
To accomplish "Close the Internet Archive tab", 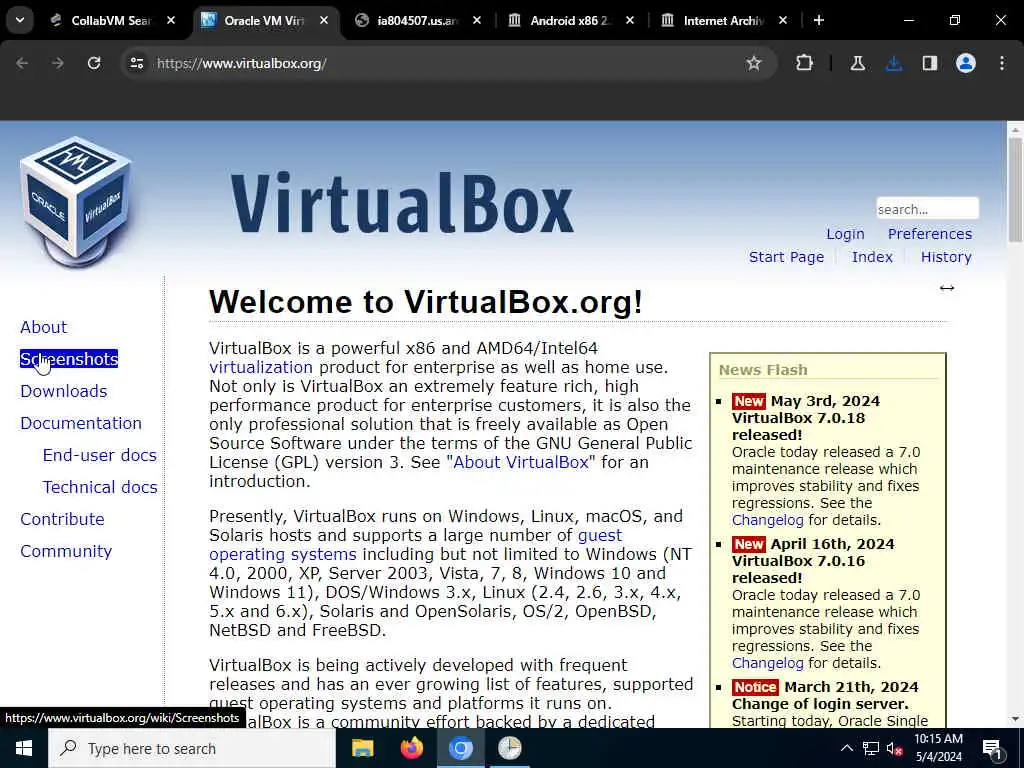I will [x=782, y=21].
